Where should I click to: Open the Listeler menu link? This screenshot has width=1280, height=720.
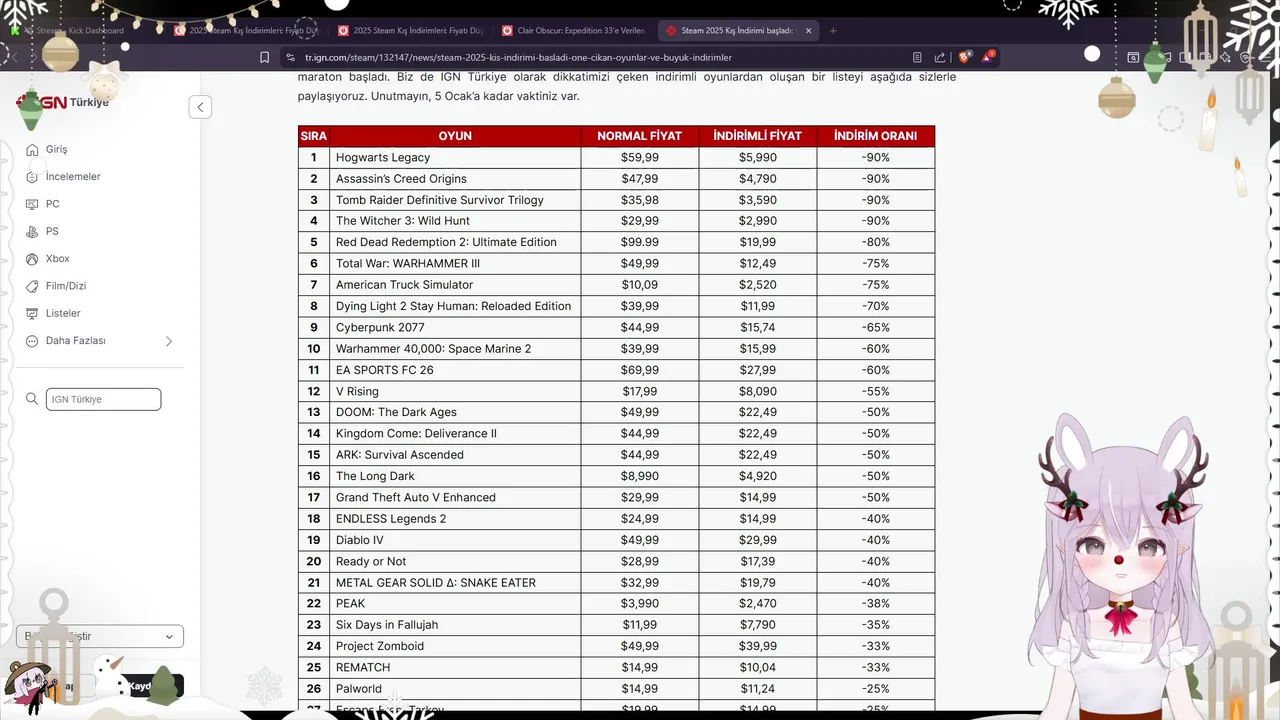63,314
